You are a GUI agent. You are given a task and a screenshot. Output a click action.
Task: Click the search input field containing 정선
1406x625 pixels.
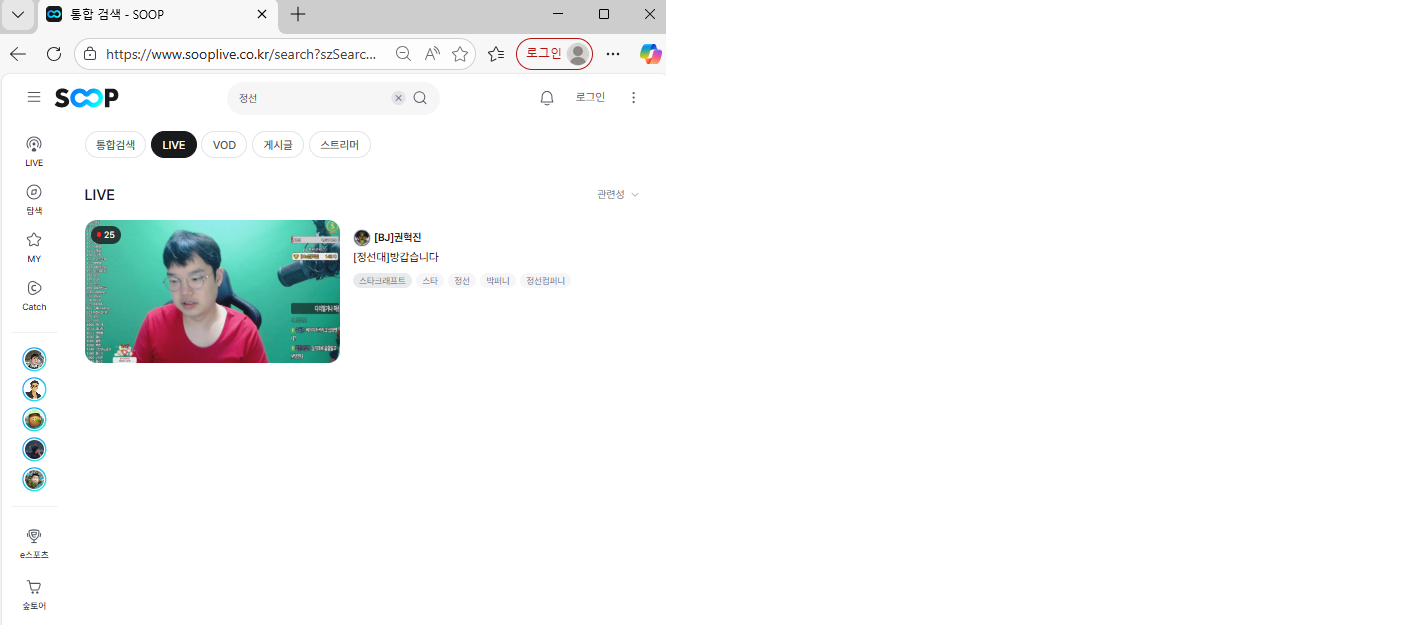pyautogui.click(x=310, y=98)
